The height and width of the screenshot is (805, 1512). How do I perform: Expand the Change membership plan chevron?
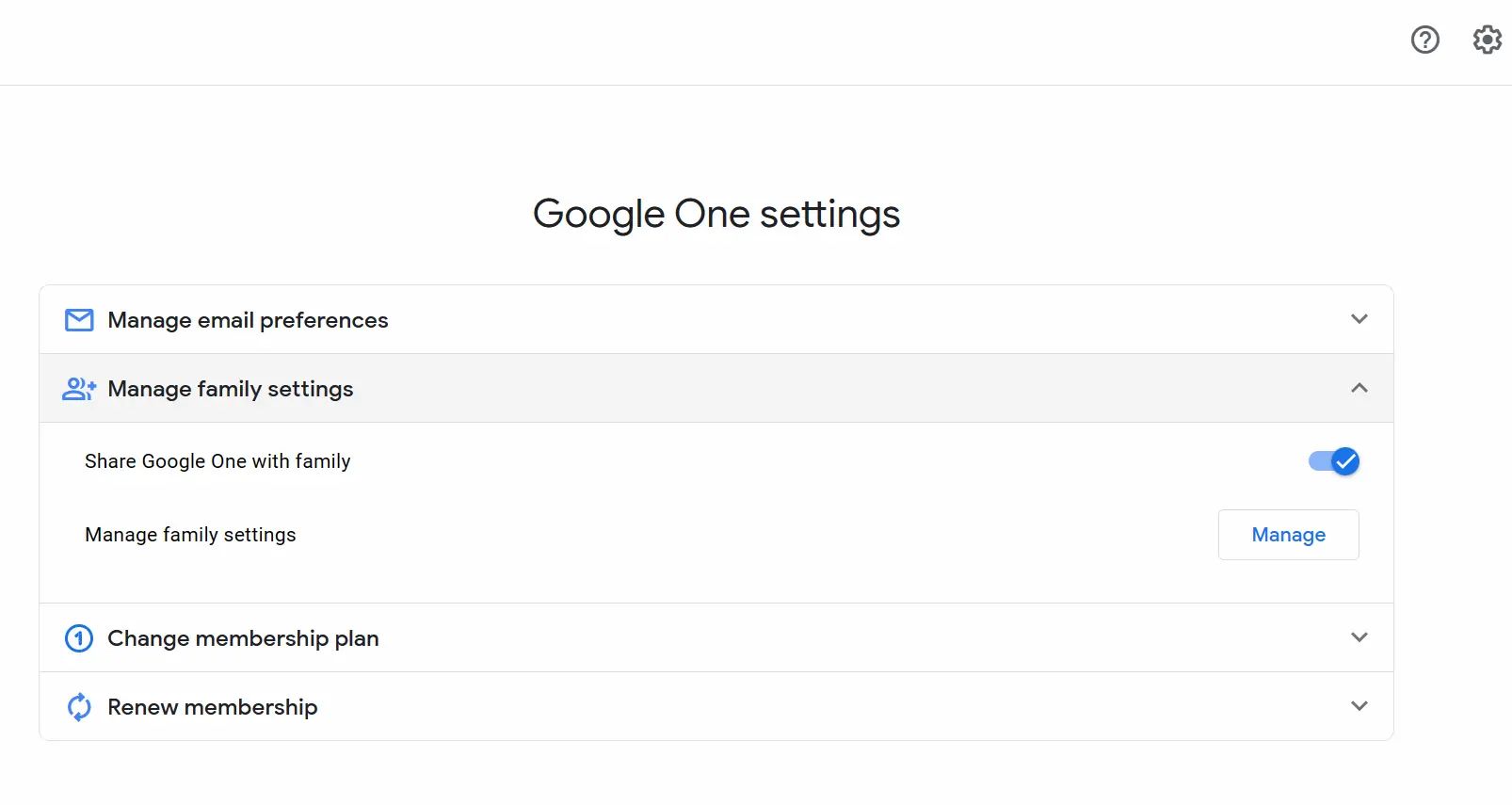[x=1359, y=637]
